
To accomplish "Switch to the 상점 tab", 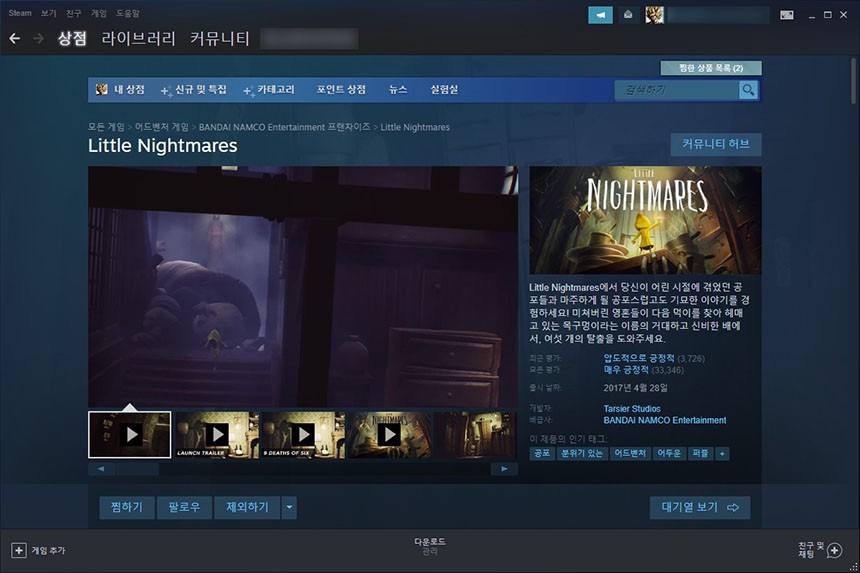I will tap(72, 38).
